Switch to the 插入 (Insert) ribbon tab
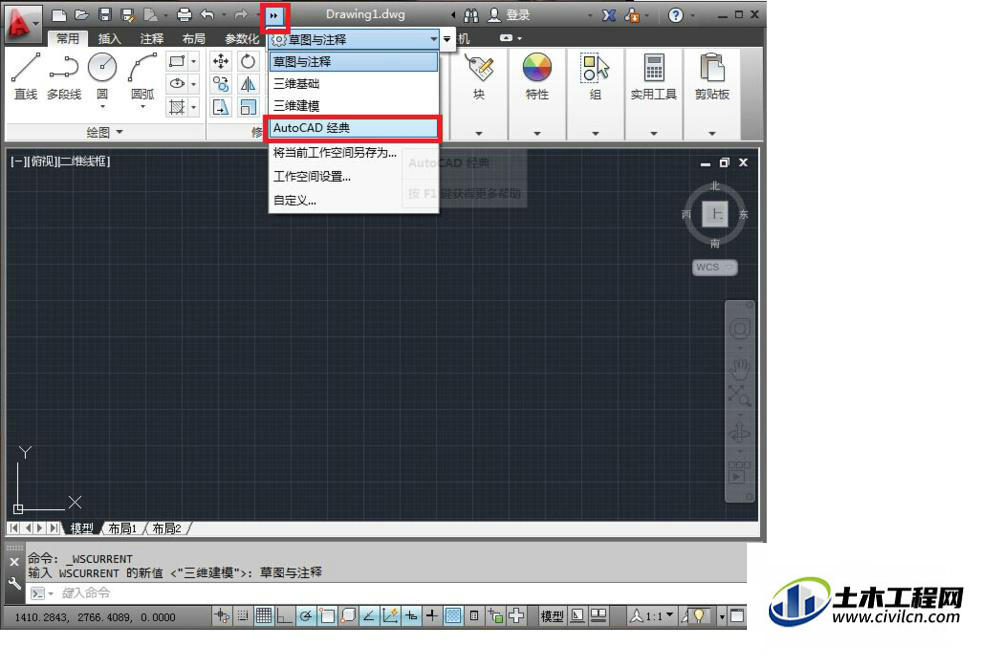The image size is (1000, 667). [x=110, y=39]
